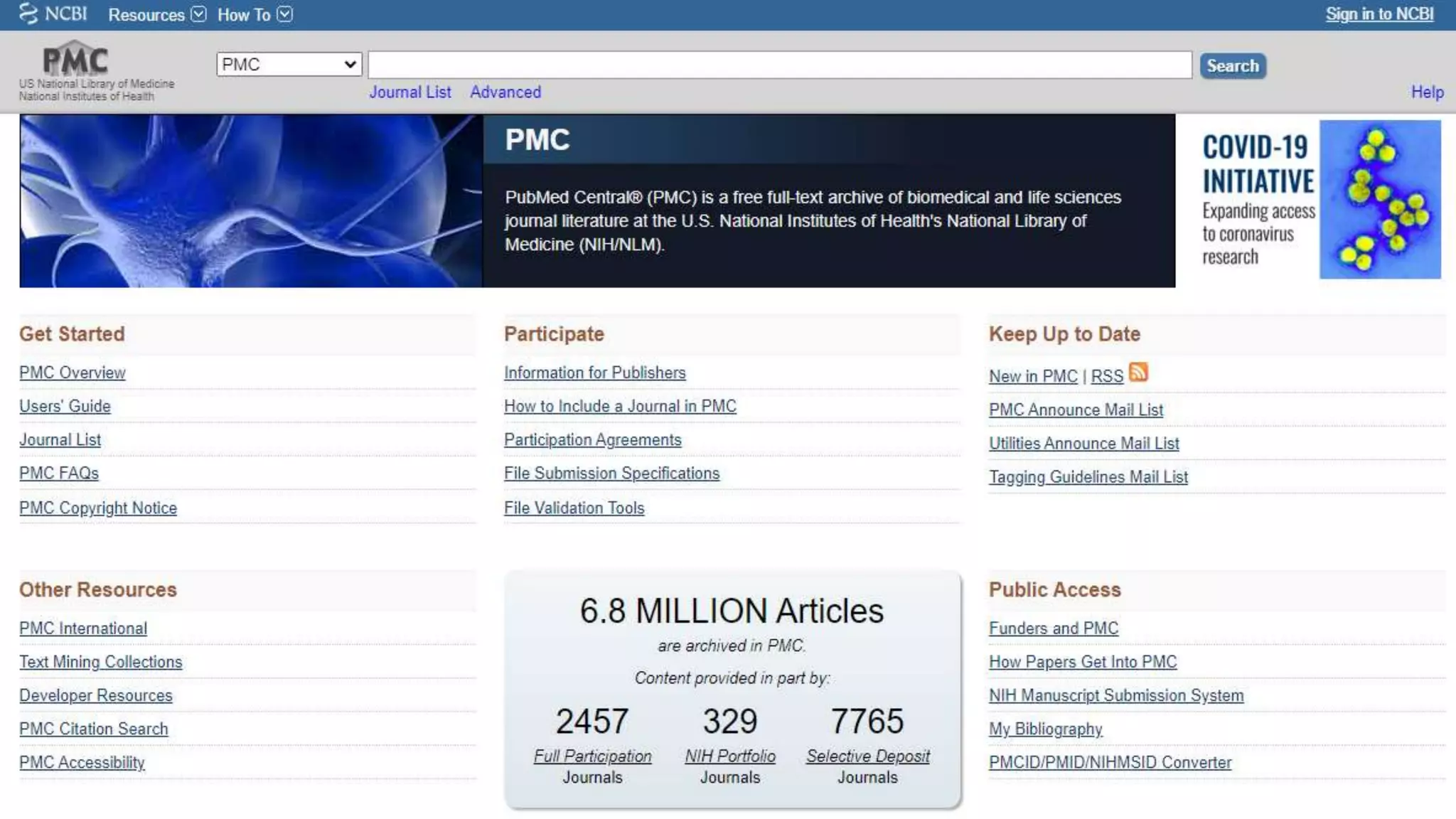The image size is (1456, 819).
Task: Open the Text Mining Collections link
Action: [100, 662]
